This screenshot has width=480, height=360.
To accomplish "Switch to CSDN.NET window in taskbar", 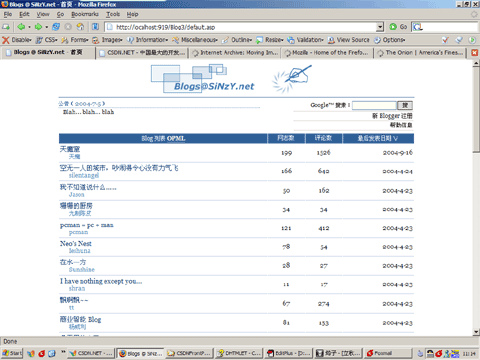I will pyautogui.click(x=91, y=353).
